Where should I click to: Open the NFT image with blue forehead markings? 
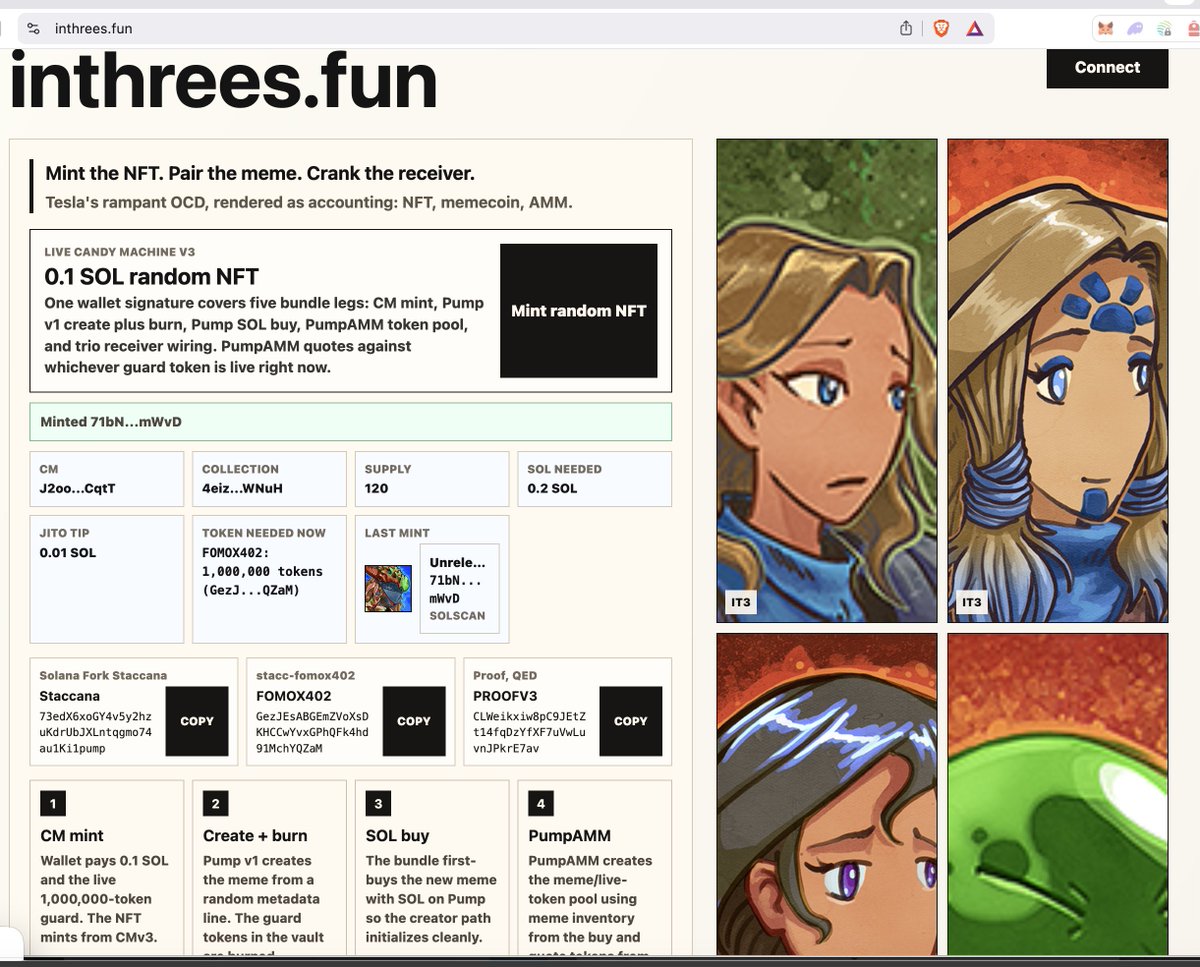pyautogui.click(x=1057, y=381)
